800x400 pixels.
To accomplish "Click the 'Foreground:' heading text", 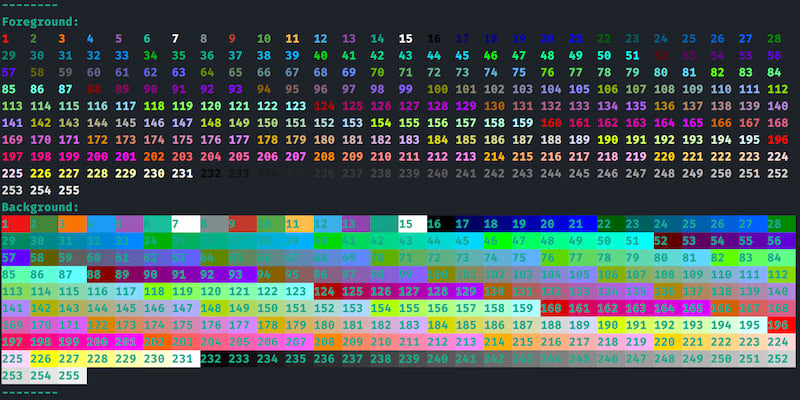I will coord(40,22).
